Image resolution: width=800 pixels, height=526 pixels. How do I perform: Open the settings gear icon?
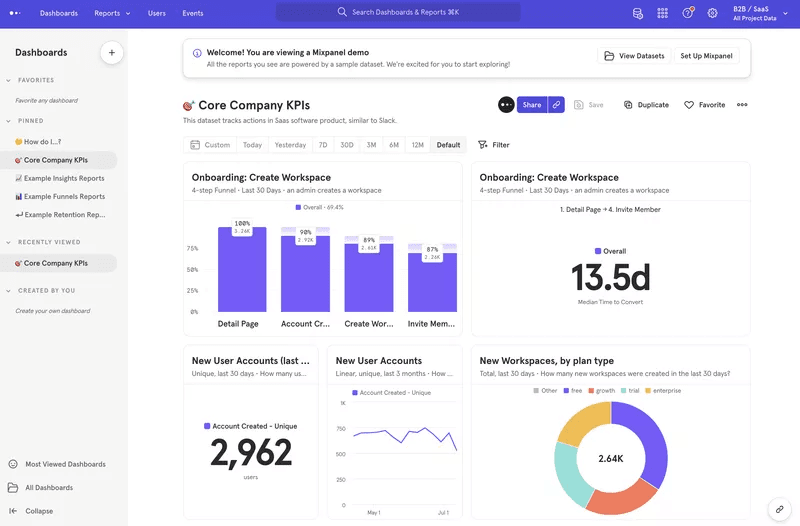click(713, 13)
